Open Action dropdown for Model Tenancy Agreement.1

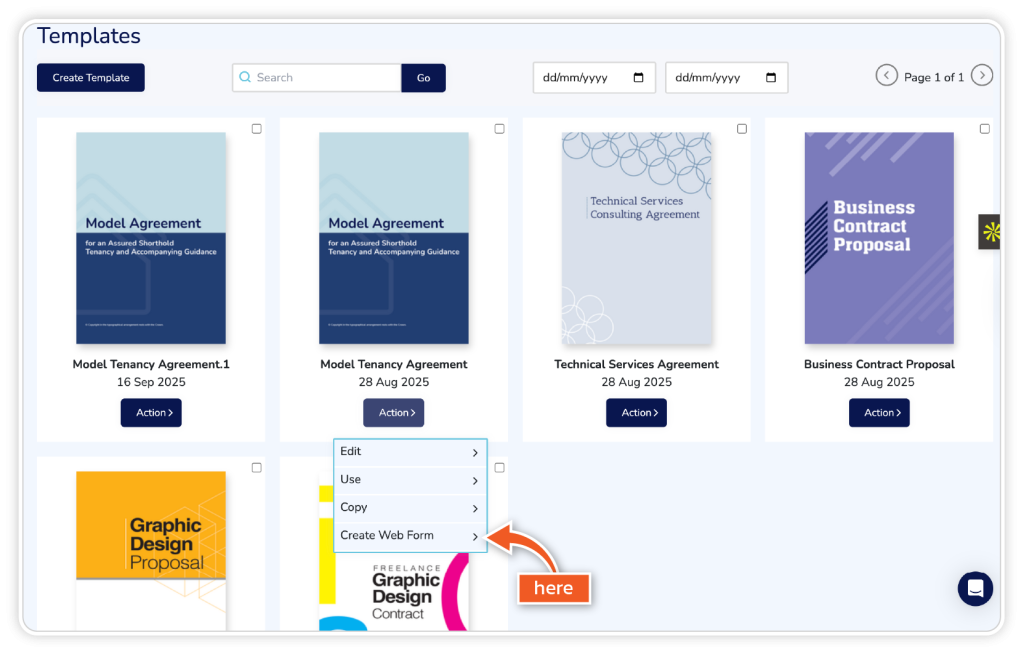[151, 413]
